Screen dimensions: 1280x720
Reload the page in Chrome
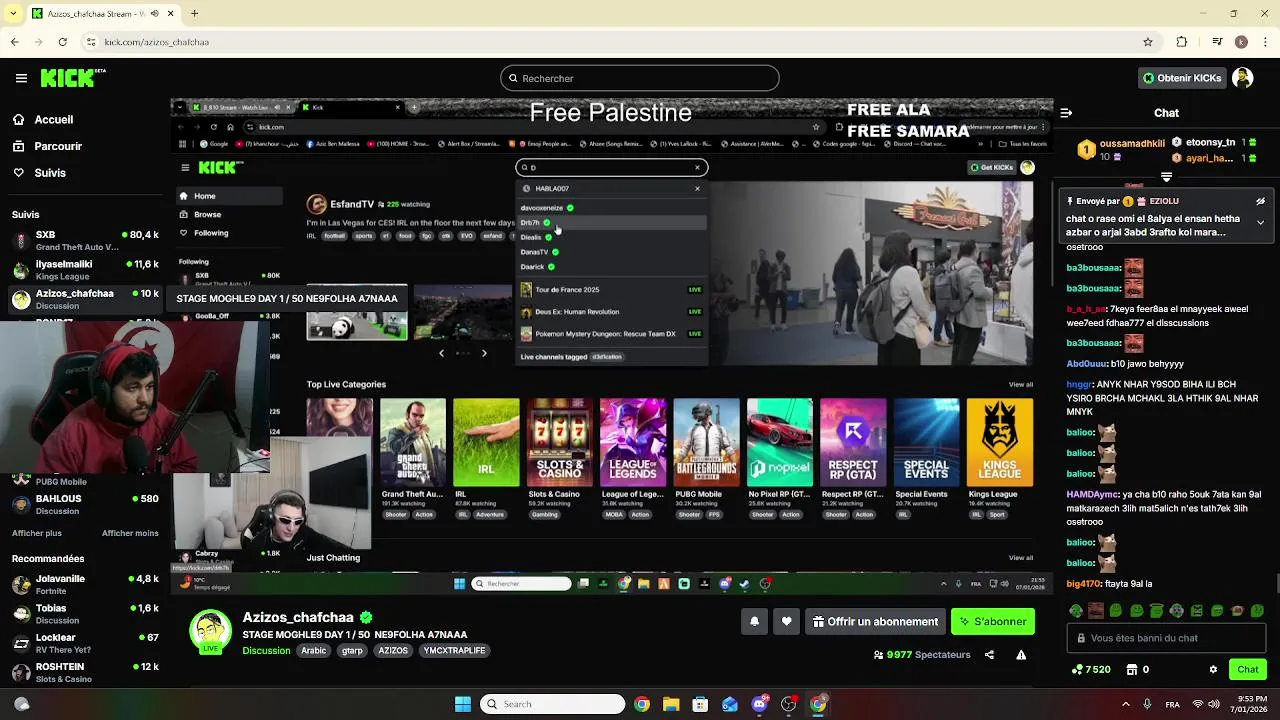coord(62,42)
